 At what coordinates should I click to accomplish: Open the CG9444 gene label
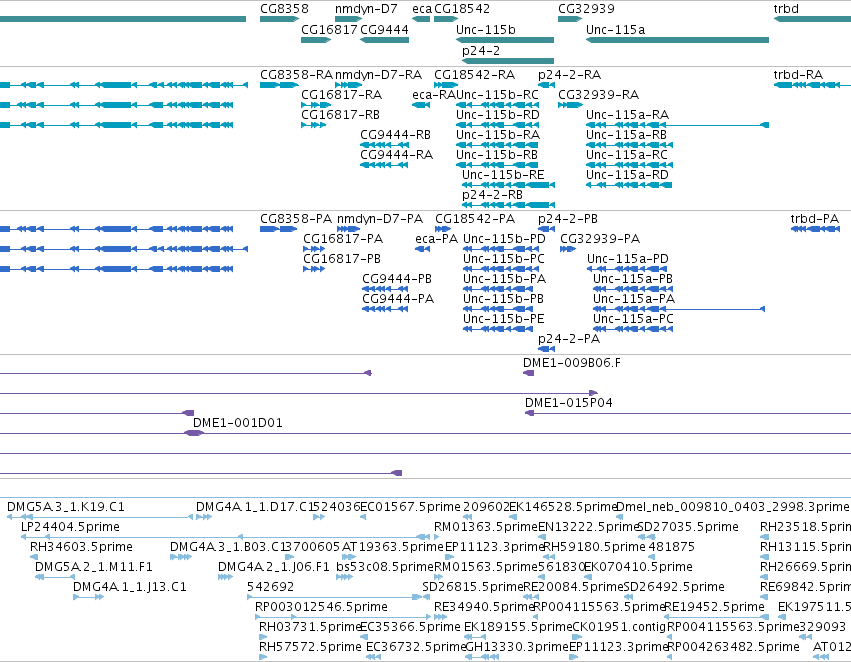coord(384,30)
